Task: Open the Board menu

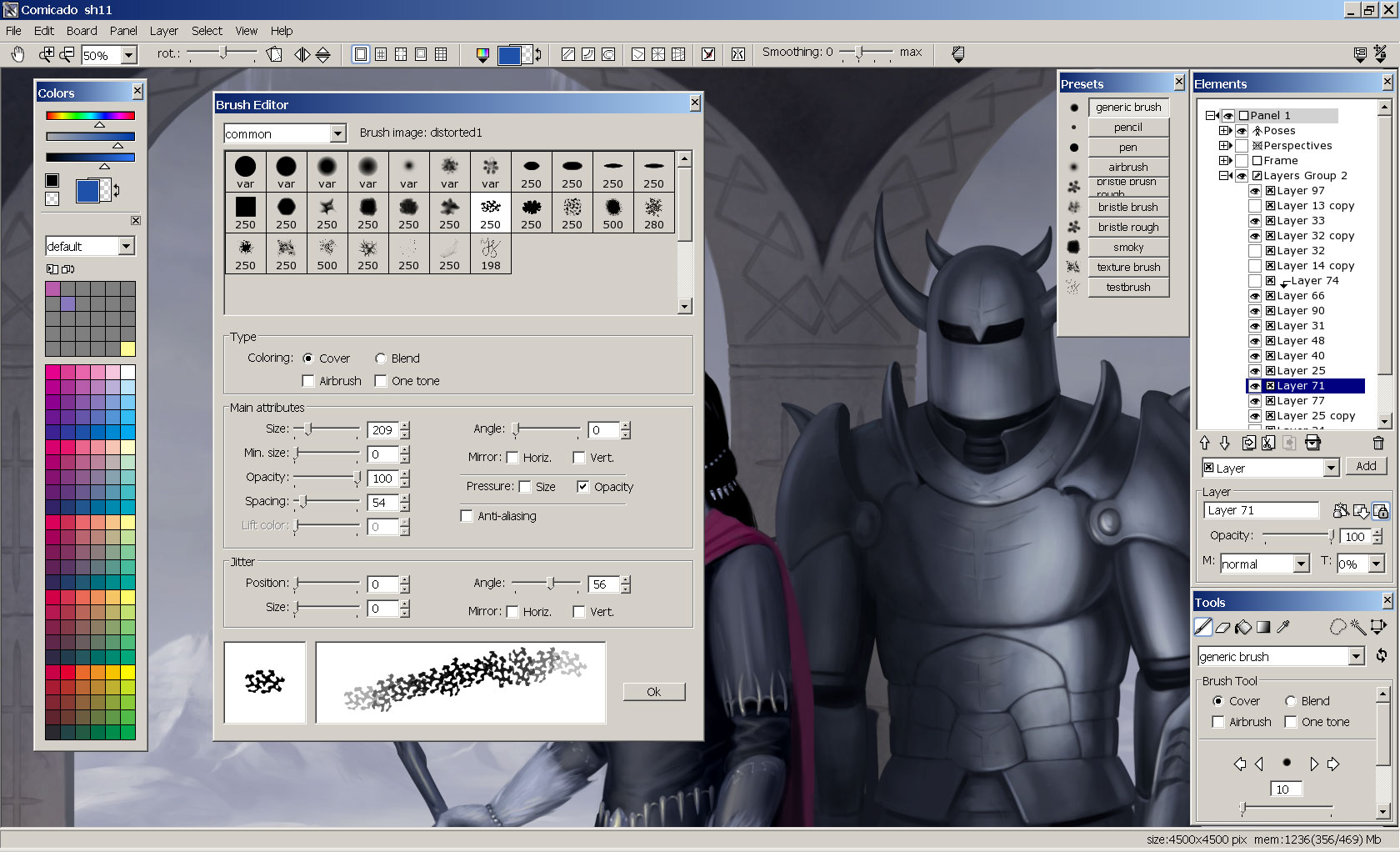Action: point(81,30)
